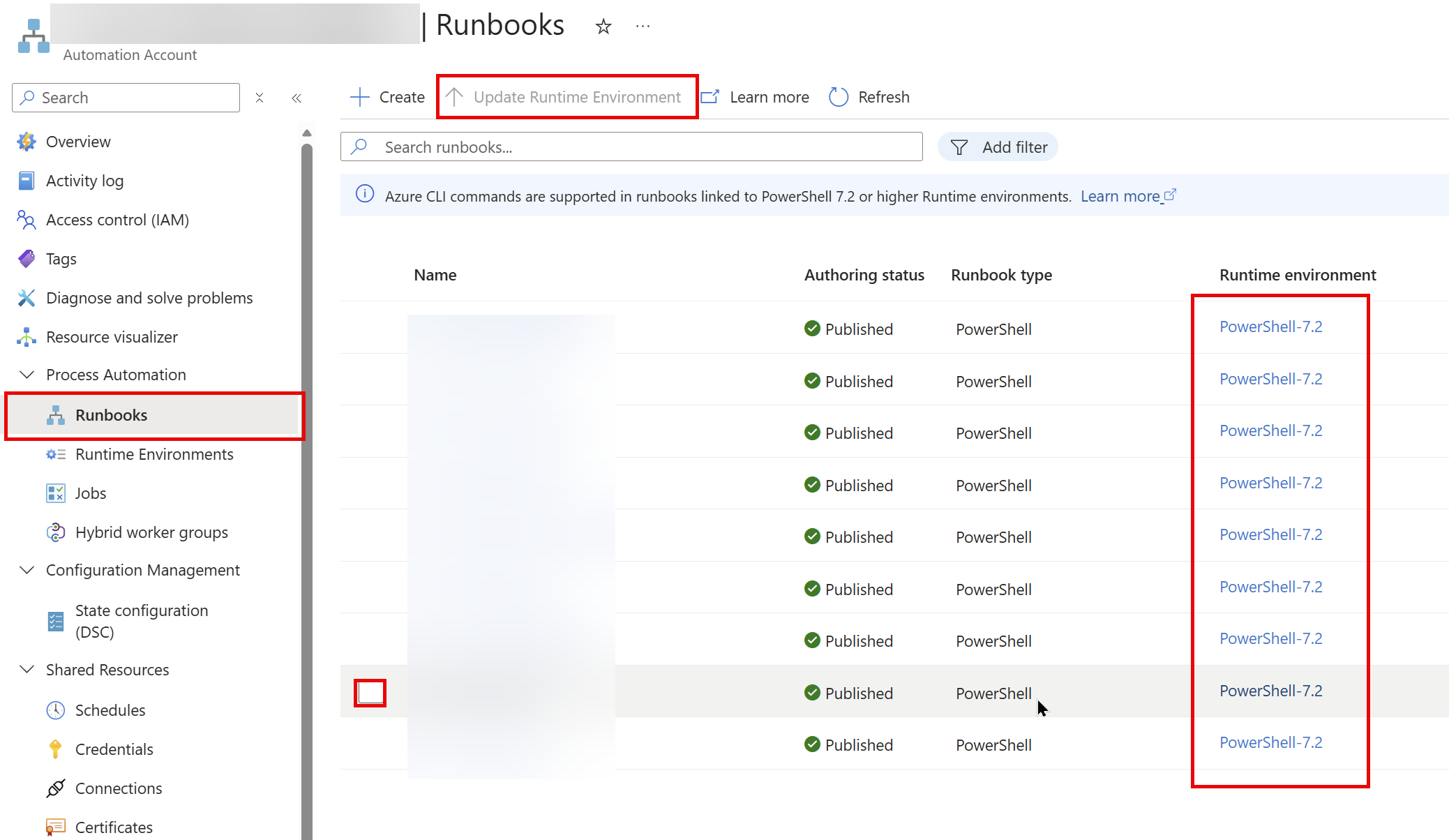Click the Connections plug icon
Screen dimensions: 1449x840
pos(56,788)
